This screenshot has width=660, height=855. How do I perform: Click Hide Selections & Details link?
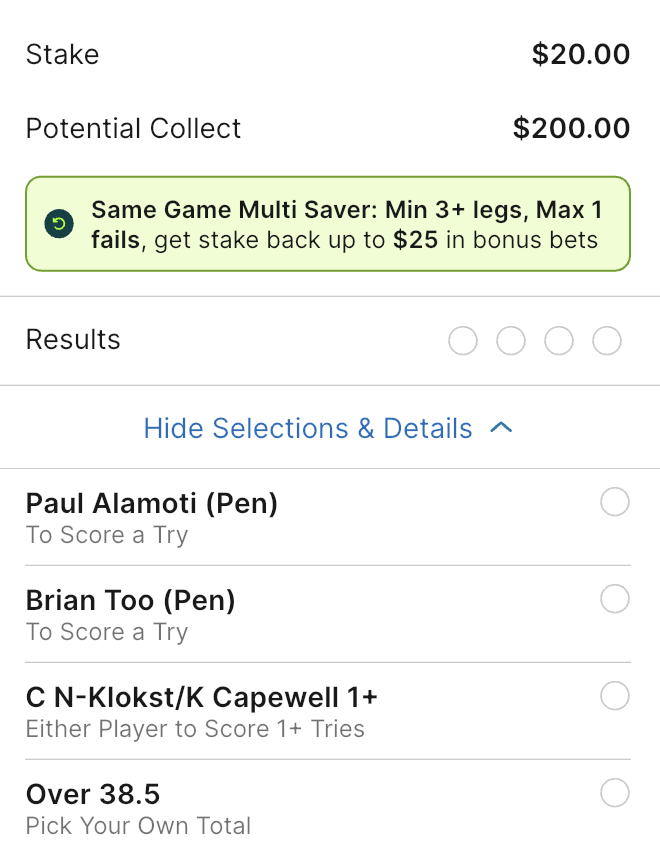(308, 428)
